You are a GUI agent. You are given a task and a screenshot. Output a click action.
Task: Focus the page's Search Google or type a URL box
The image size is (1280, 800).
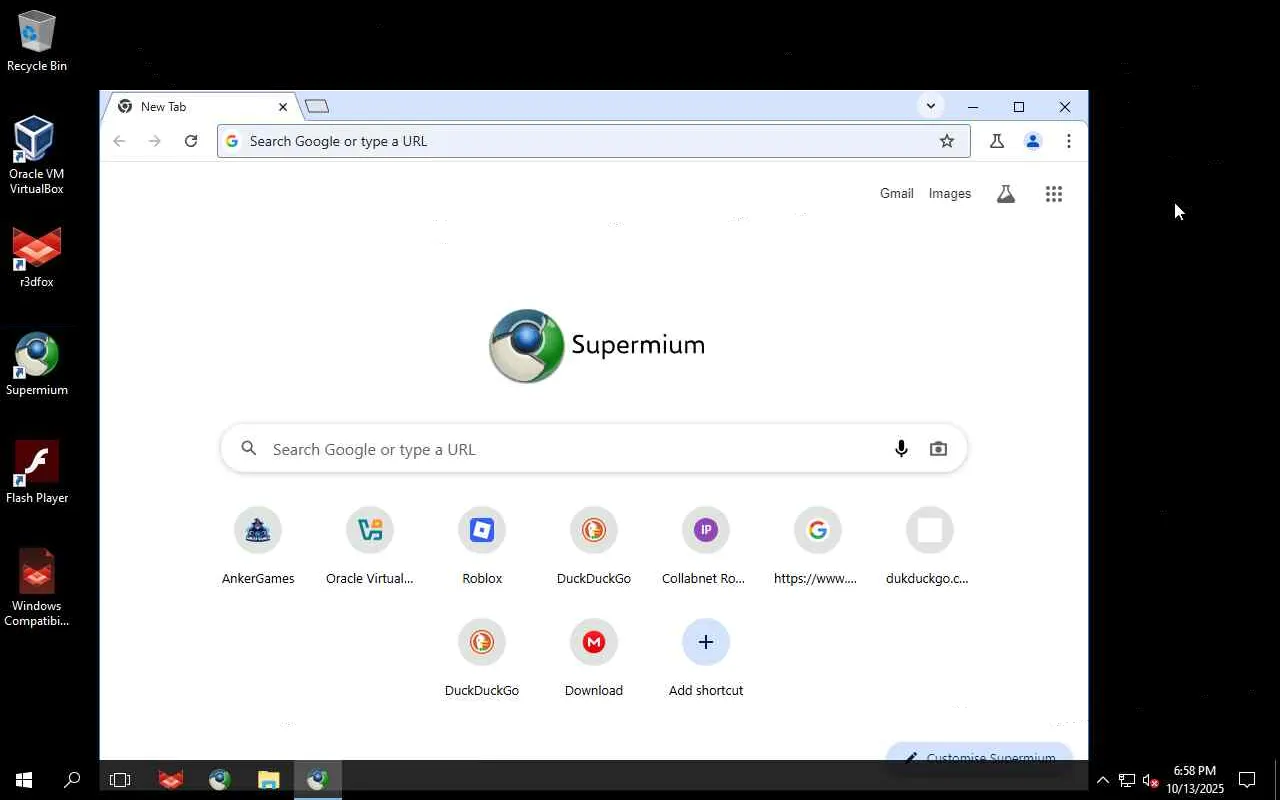[x=594, y=449]
